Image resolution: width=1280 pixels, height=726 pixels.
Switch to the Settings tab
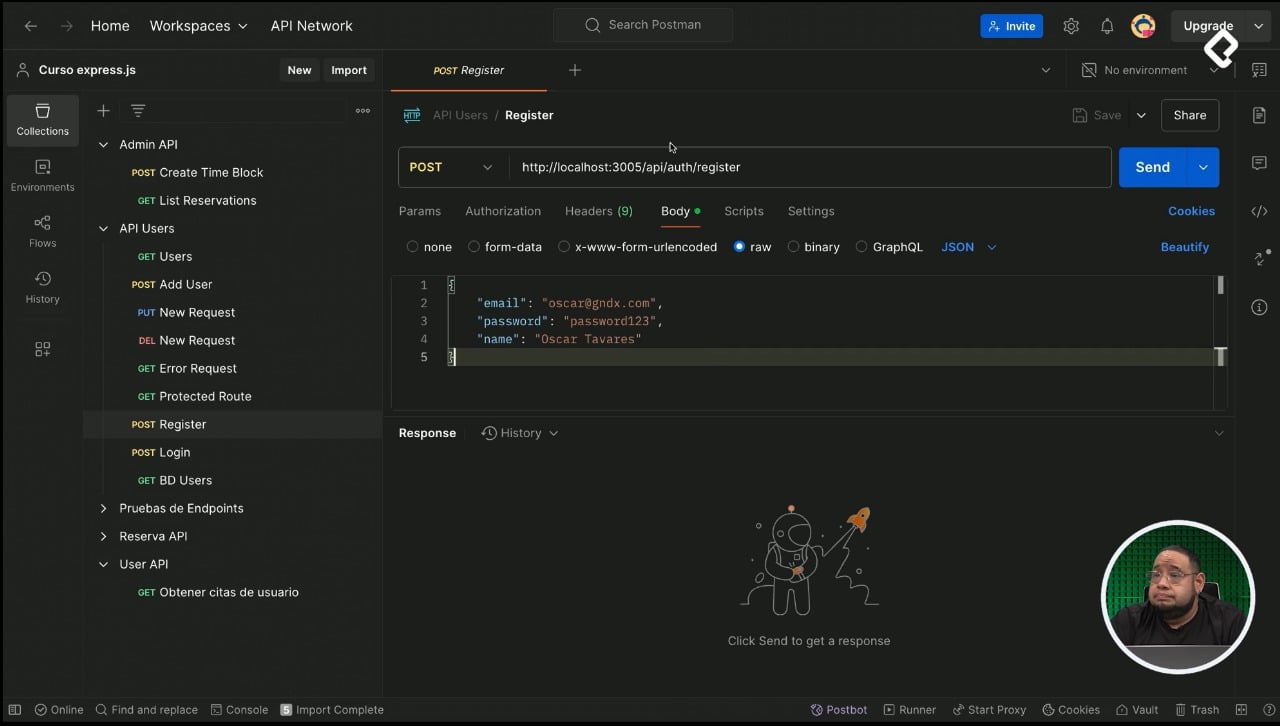[811, 211]
